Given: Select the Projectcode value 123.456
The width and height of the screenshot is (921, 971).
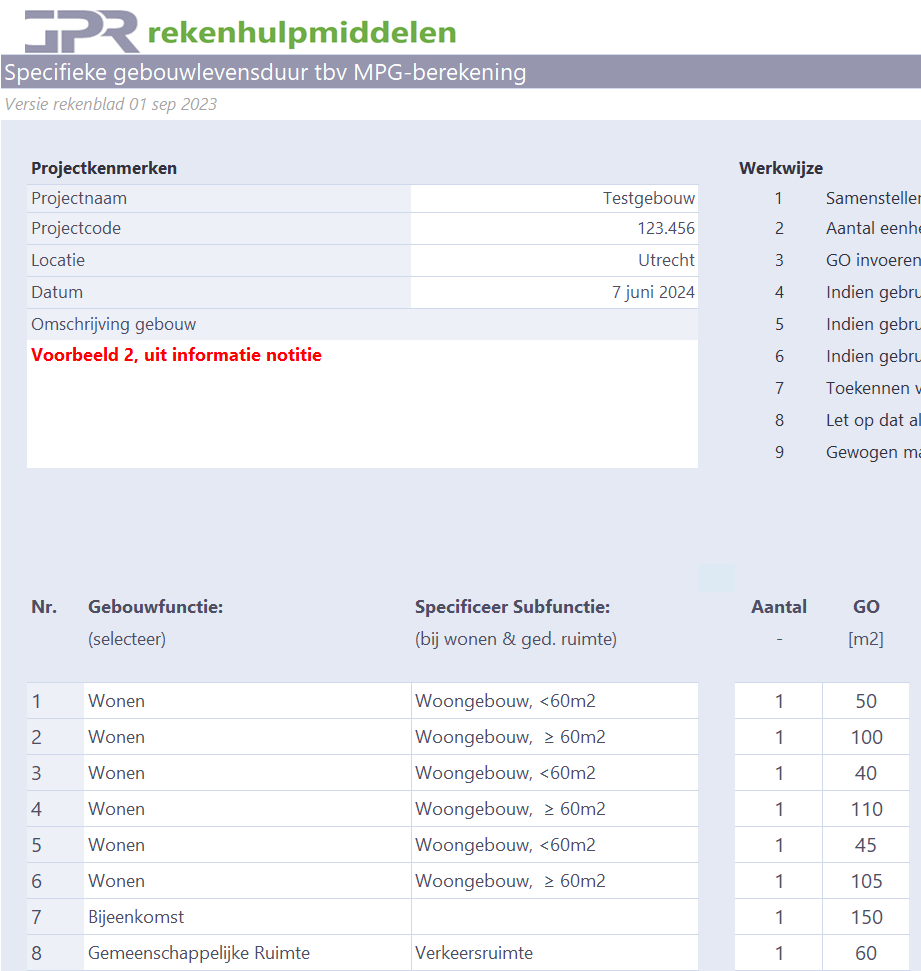Looking at the screenshot, I should 554,229.
